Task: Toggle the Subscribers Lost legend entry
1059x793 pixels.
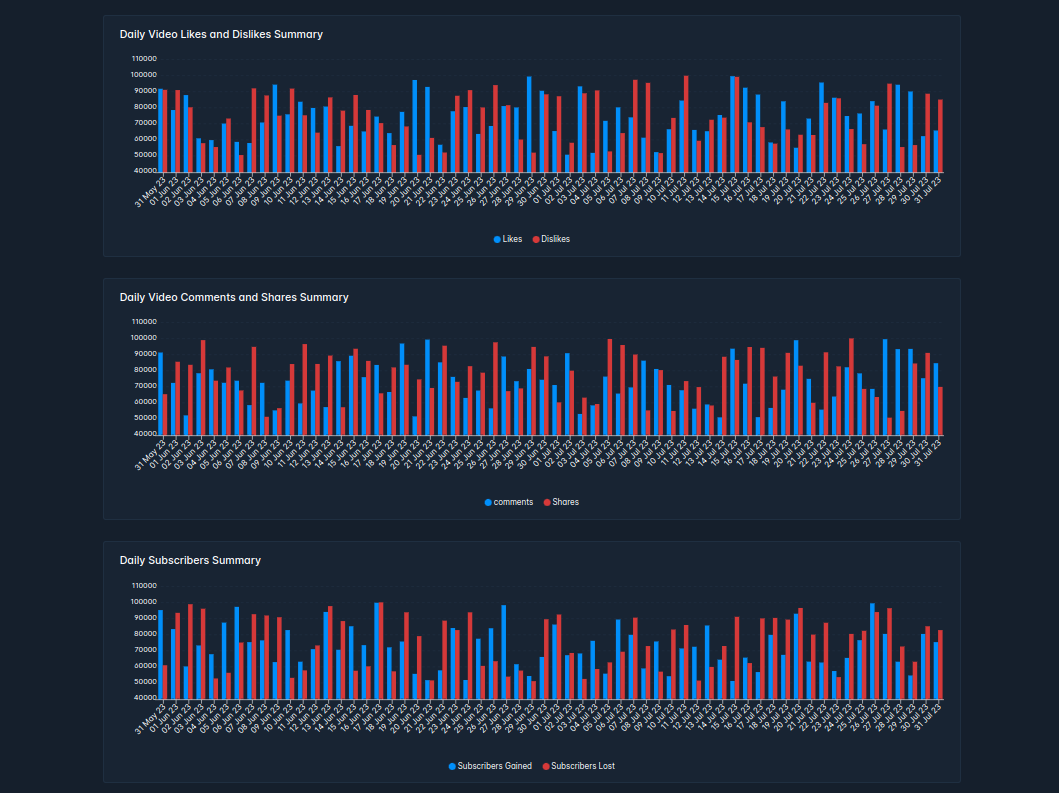Action: [579, 766]
